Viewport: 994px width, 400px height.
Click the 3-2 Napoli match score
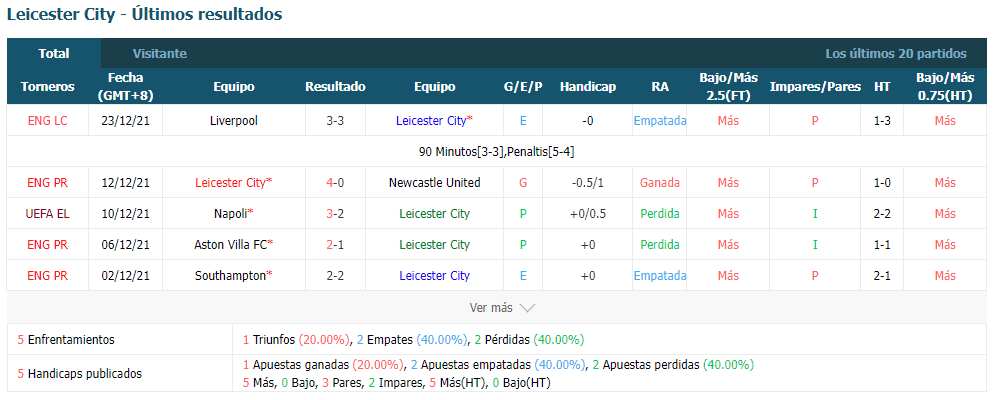pos(335,214)
